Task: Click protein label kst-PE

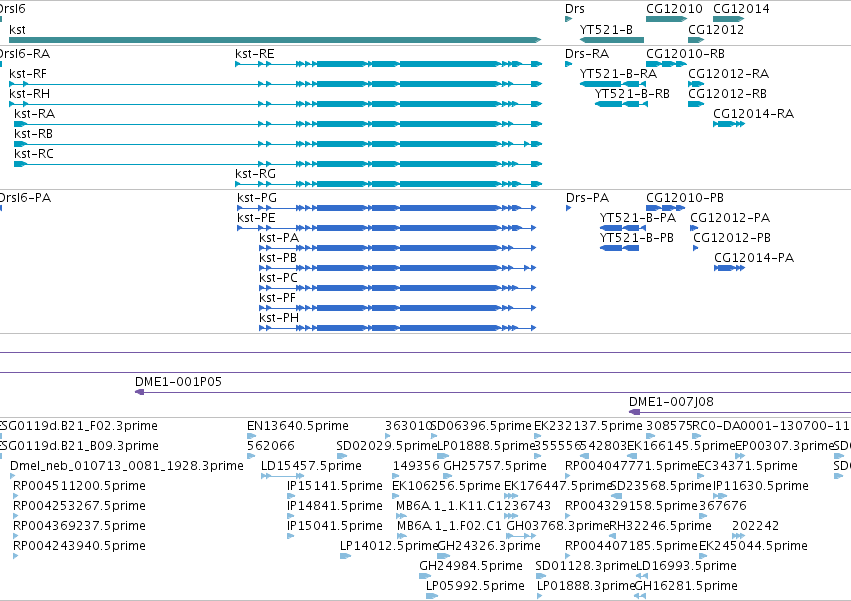Action: (256, 218)
